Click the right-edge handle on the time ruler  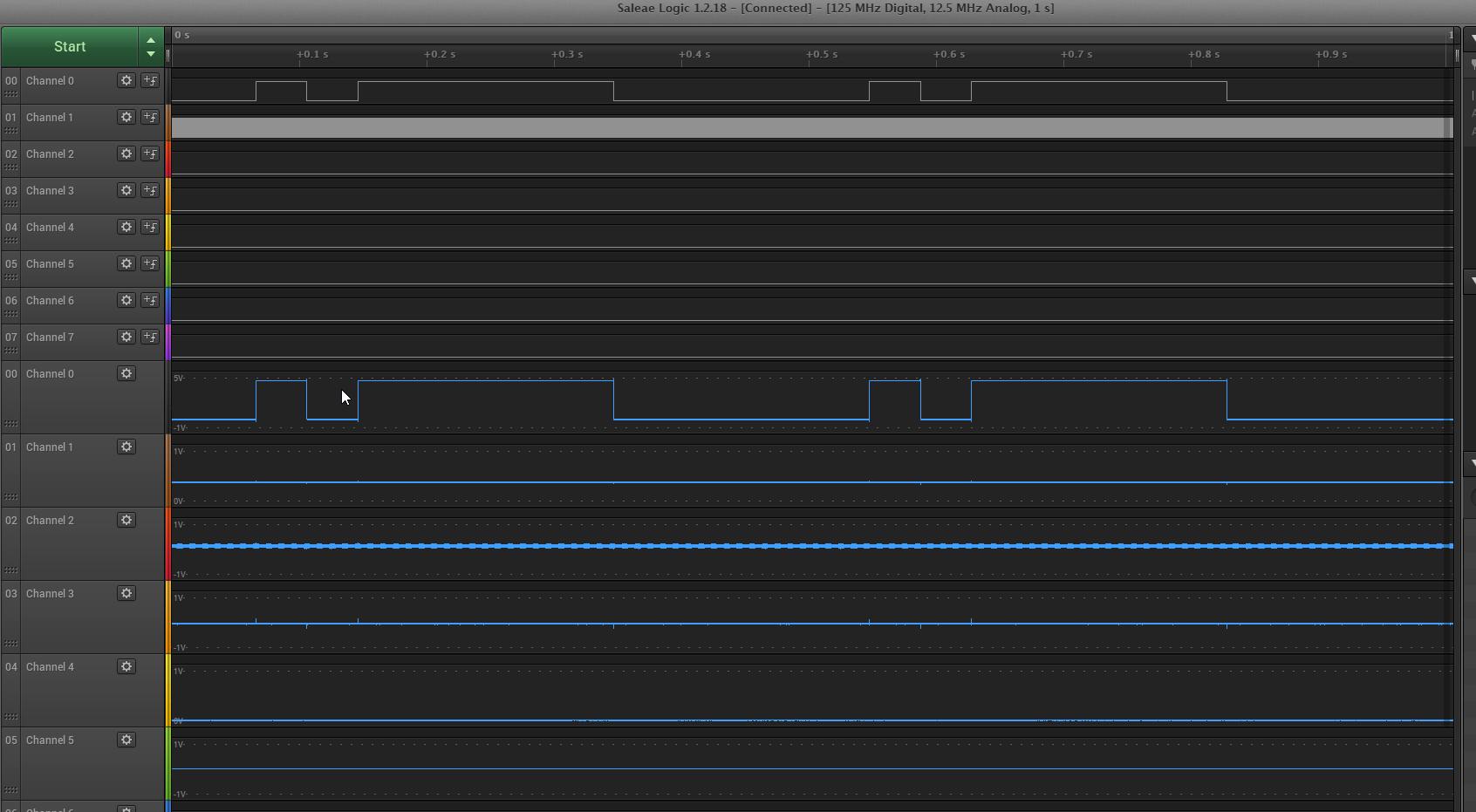(1456, 56)
